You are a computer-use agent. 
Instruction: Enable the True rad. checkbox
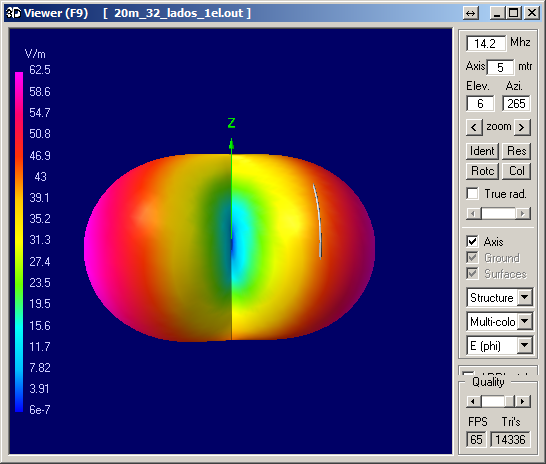click(x=473, y=194)
